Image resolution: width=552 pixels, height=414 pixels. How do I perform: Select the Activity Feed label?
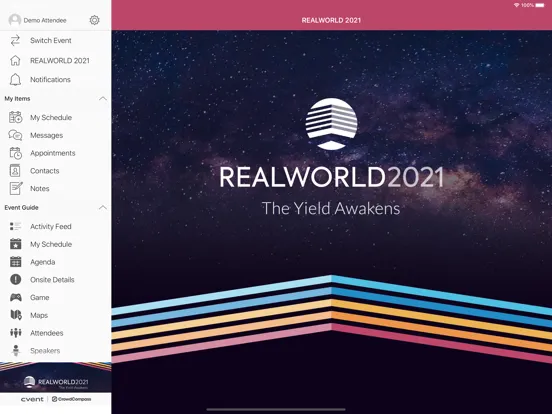pyautogui.click(x=51, y=226)
